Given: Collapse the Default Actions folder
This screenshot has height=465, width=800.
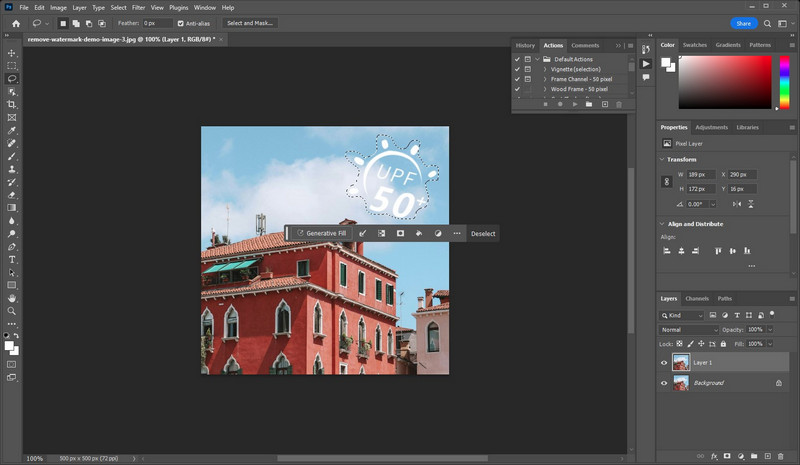Looking at the screenshot, I should [x=537, y=59].
